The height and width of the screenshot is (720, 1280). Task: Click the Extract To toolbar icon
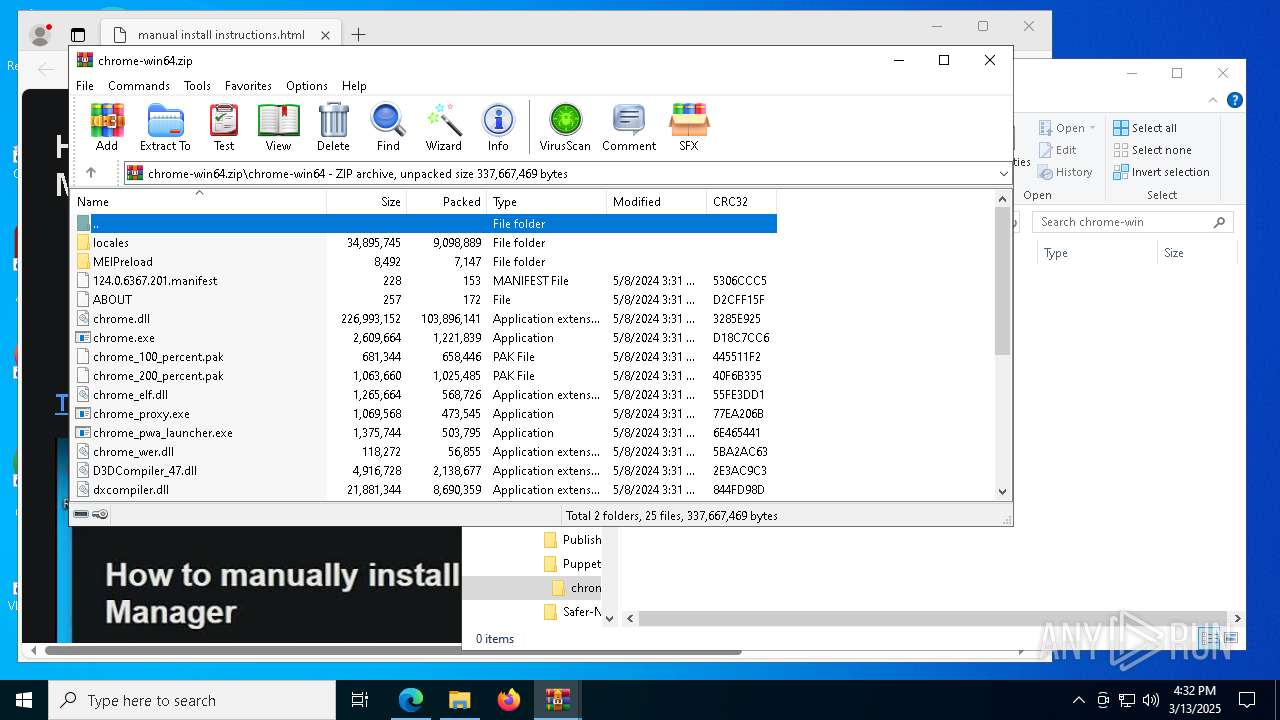[165, 127]
